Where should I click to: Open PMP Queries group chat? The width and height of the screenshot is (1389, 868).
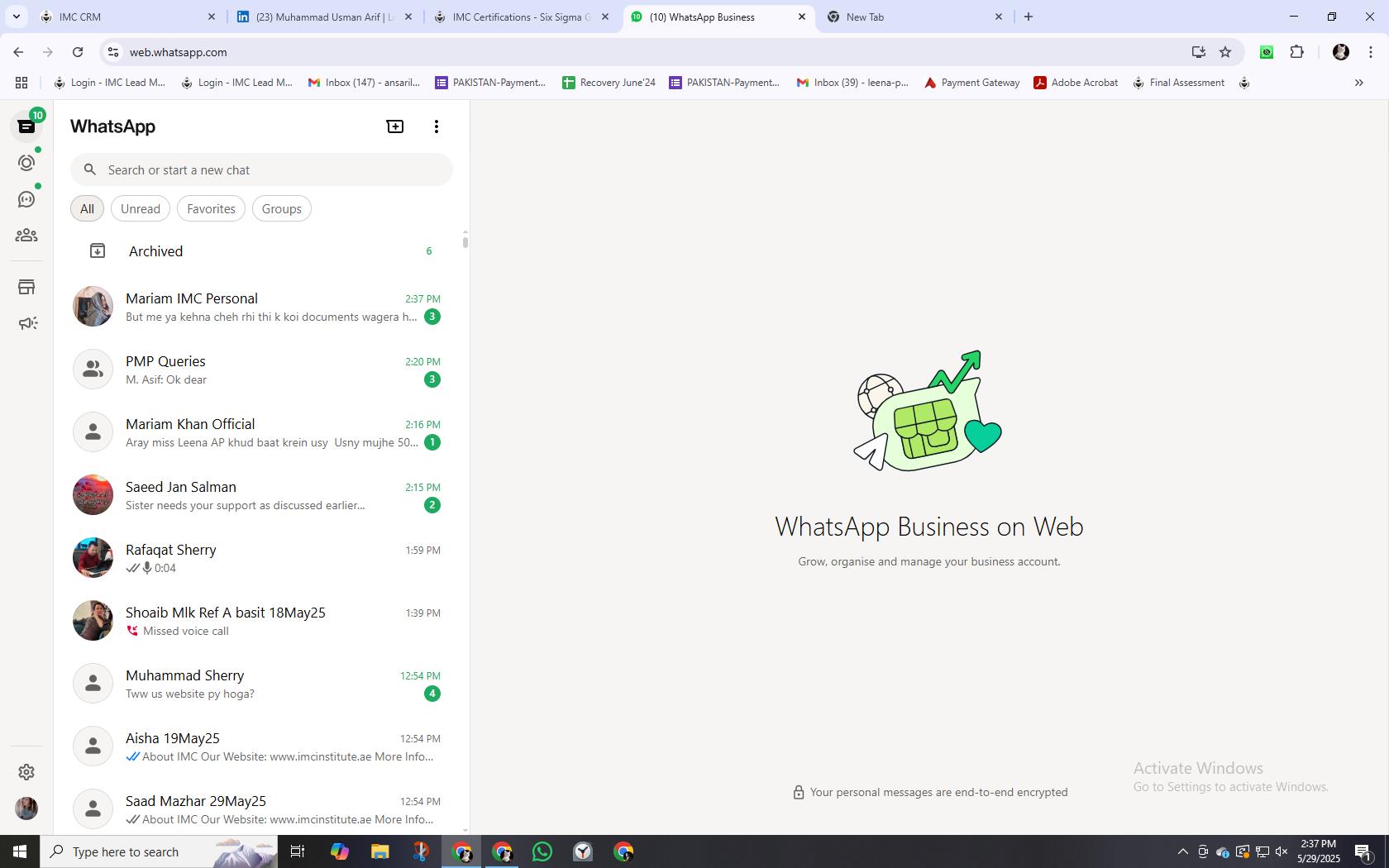point(261,370)
